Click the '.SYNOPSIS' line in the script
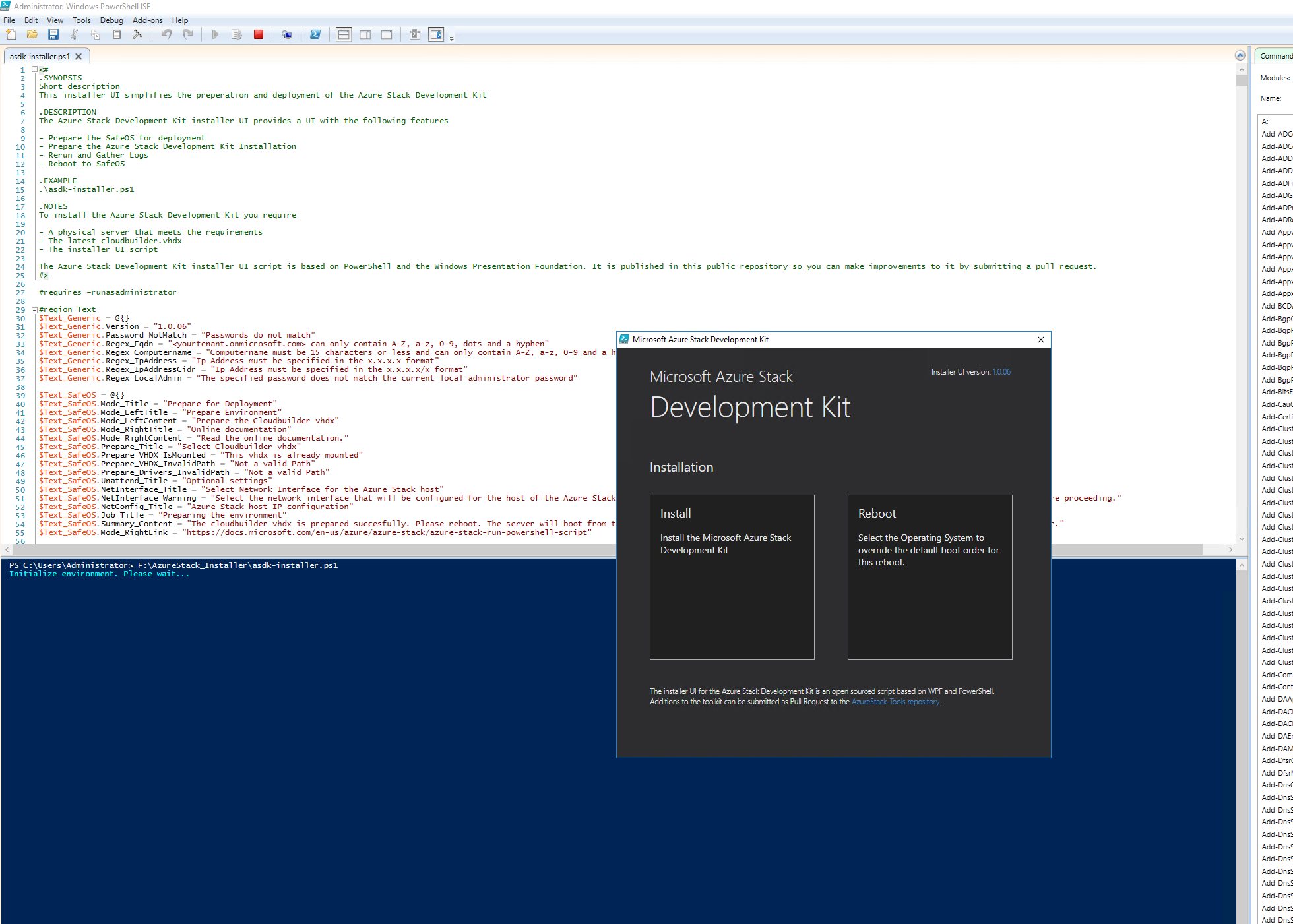Viewport: 1293px width, 924px height. click(61, 78)
